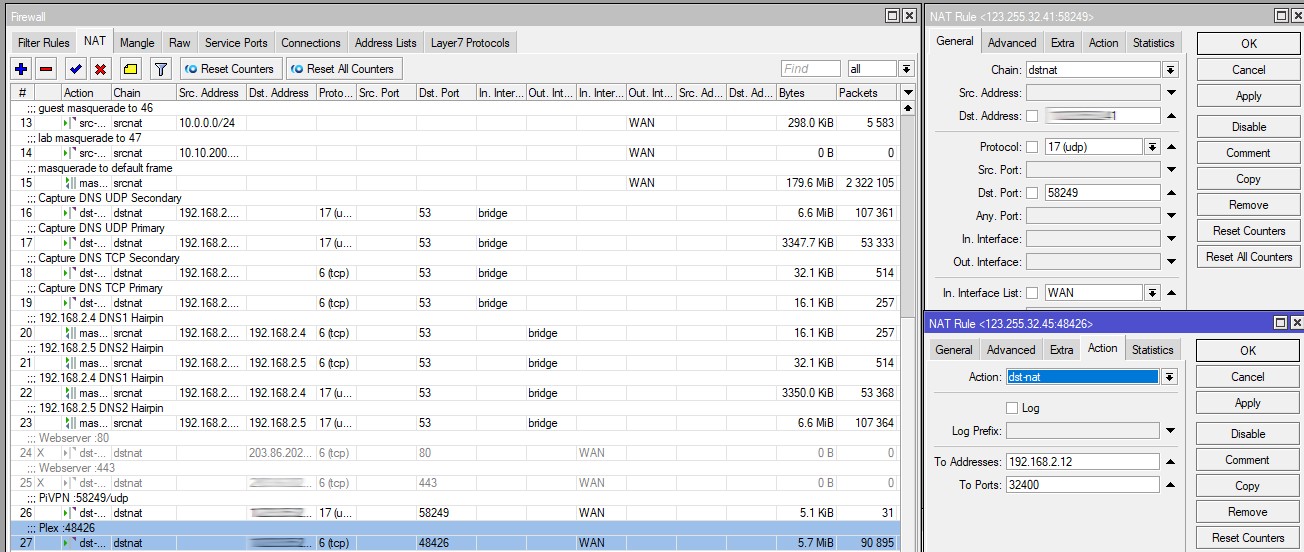Collapse the To Addresses field arrow

pos(1170,462)
